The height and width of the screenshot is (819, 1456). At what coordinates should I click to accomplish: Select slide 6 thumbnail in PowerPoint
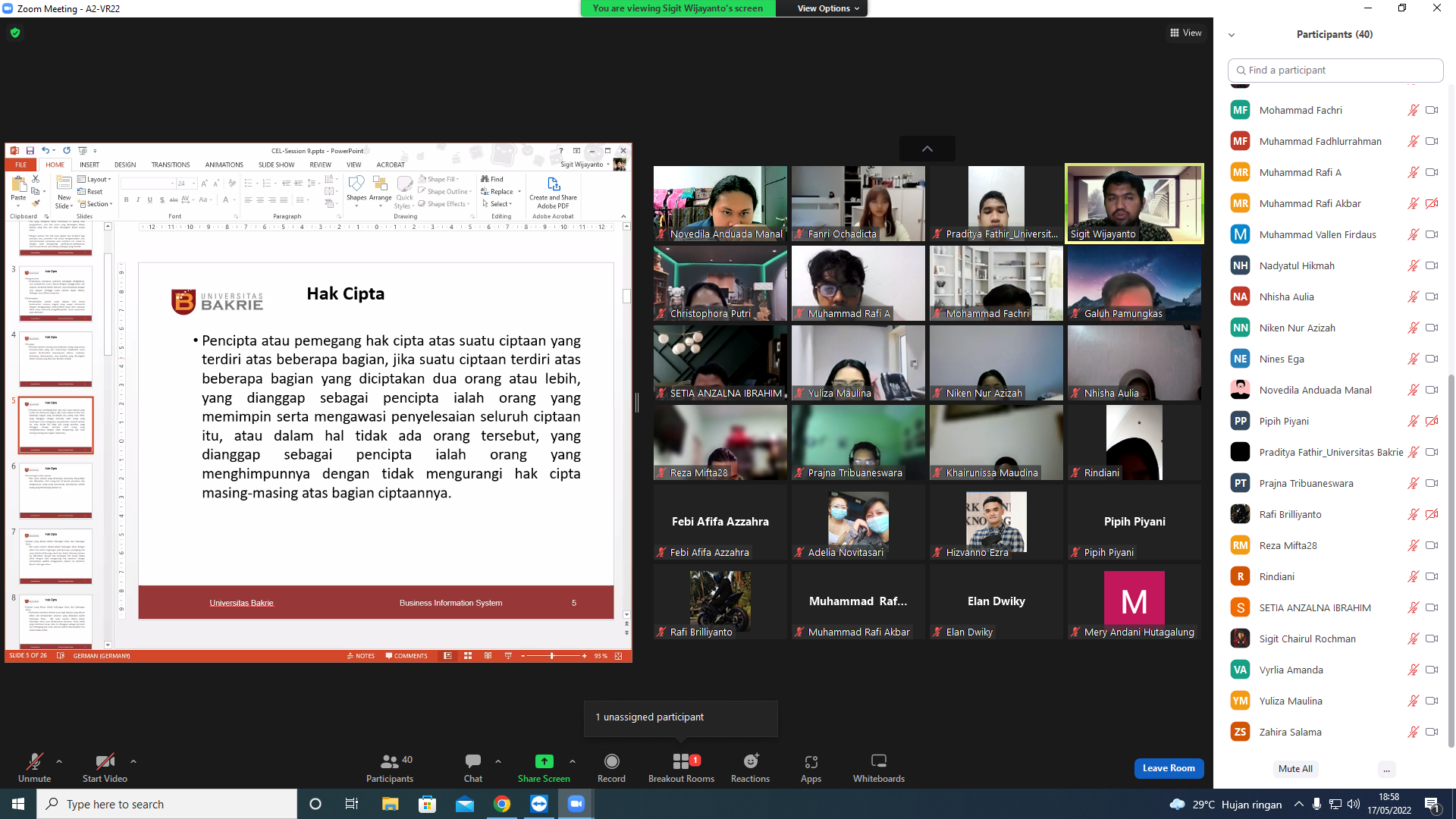[55, 491]
